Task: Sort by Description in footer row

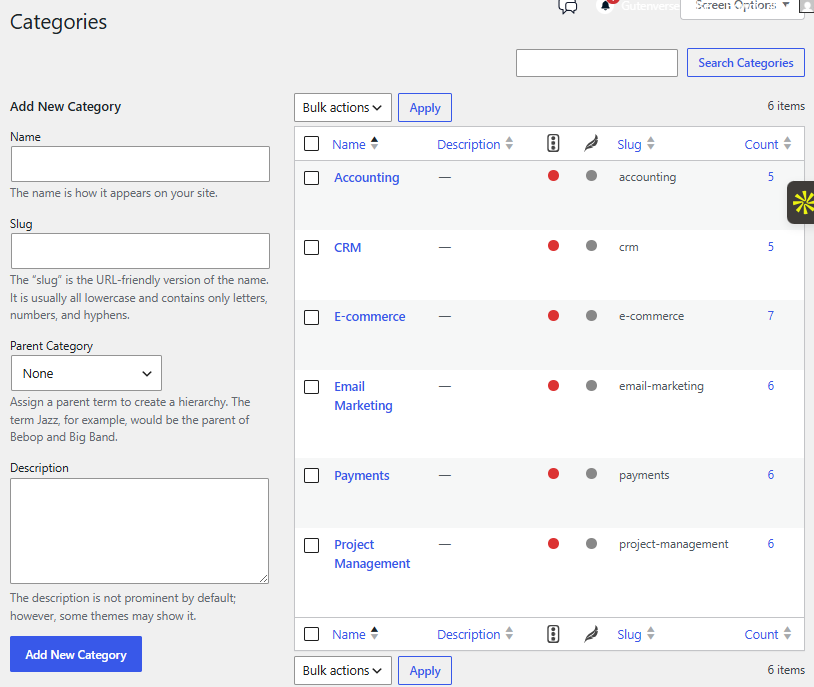Action: [475, 634]
